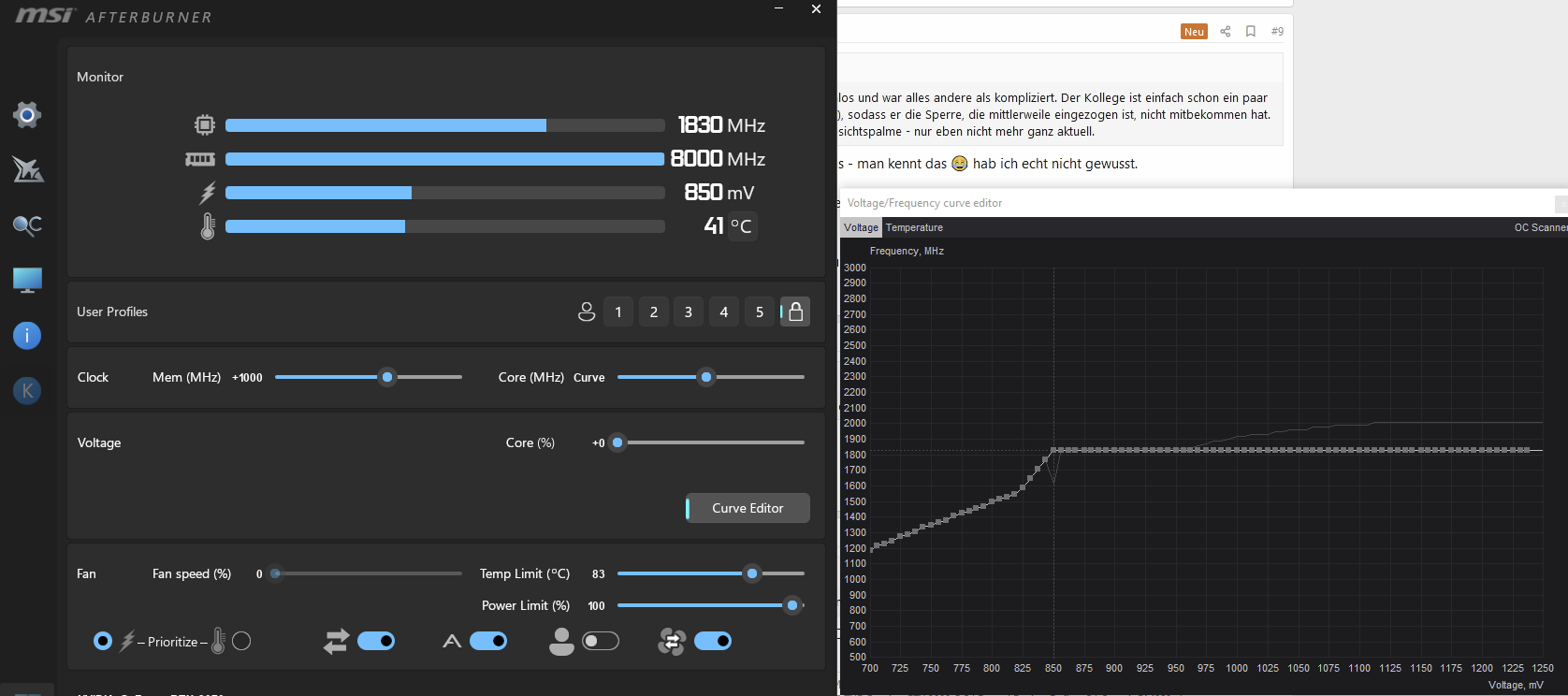This screenshot has height=696, width=1568.
Task: Click the temperature thermometer icon in Monitor
Action: click(208, 225)
